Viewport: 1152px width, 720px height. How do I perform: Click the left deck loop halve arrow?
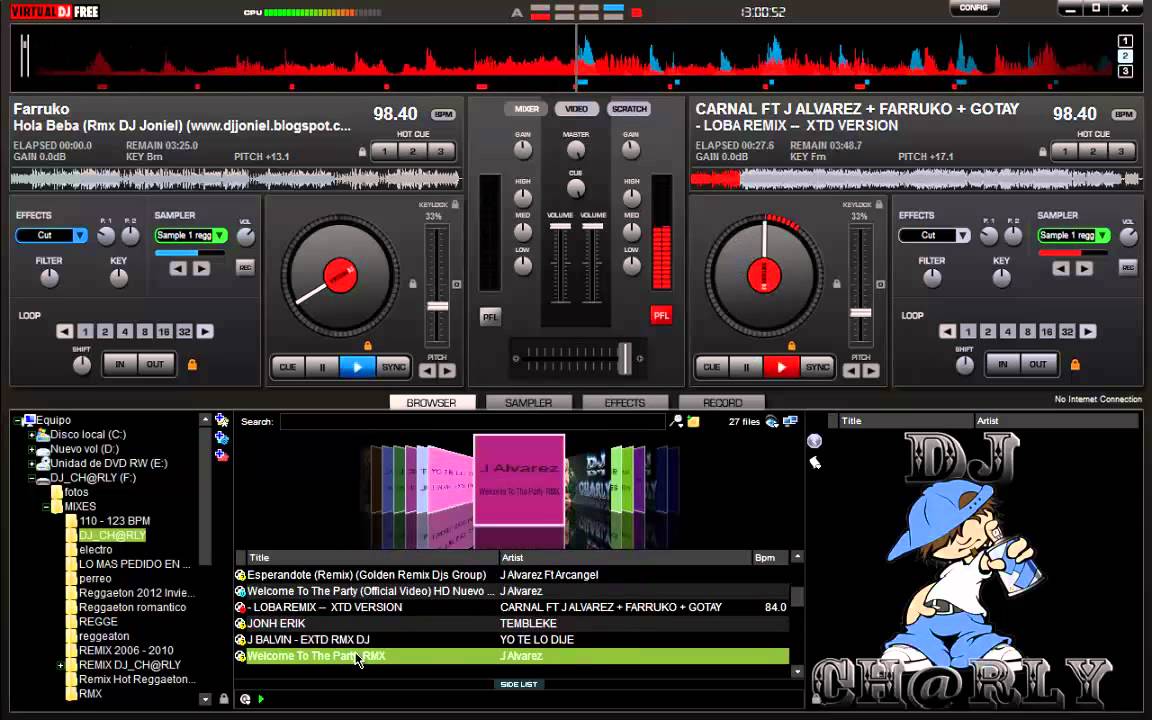point(65,331)
